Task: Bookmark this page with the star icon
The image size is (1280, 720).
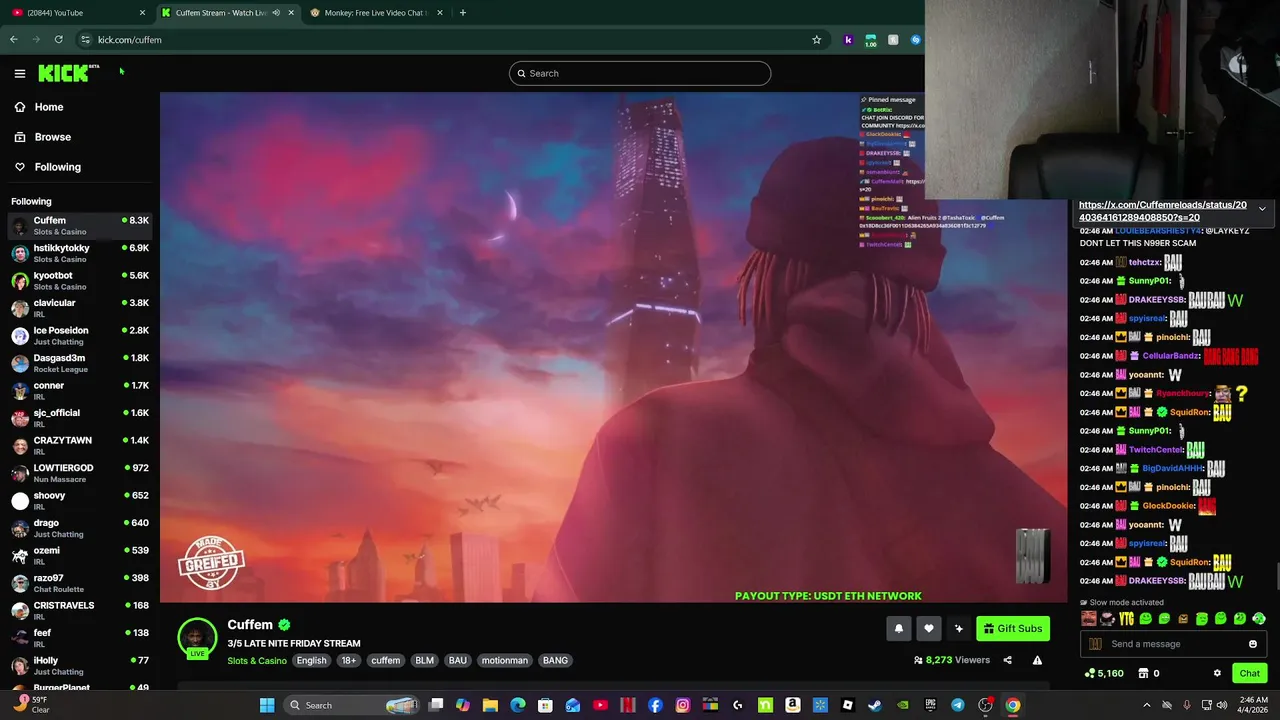Action: click(817, 40)
